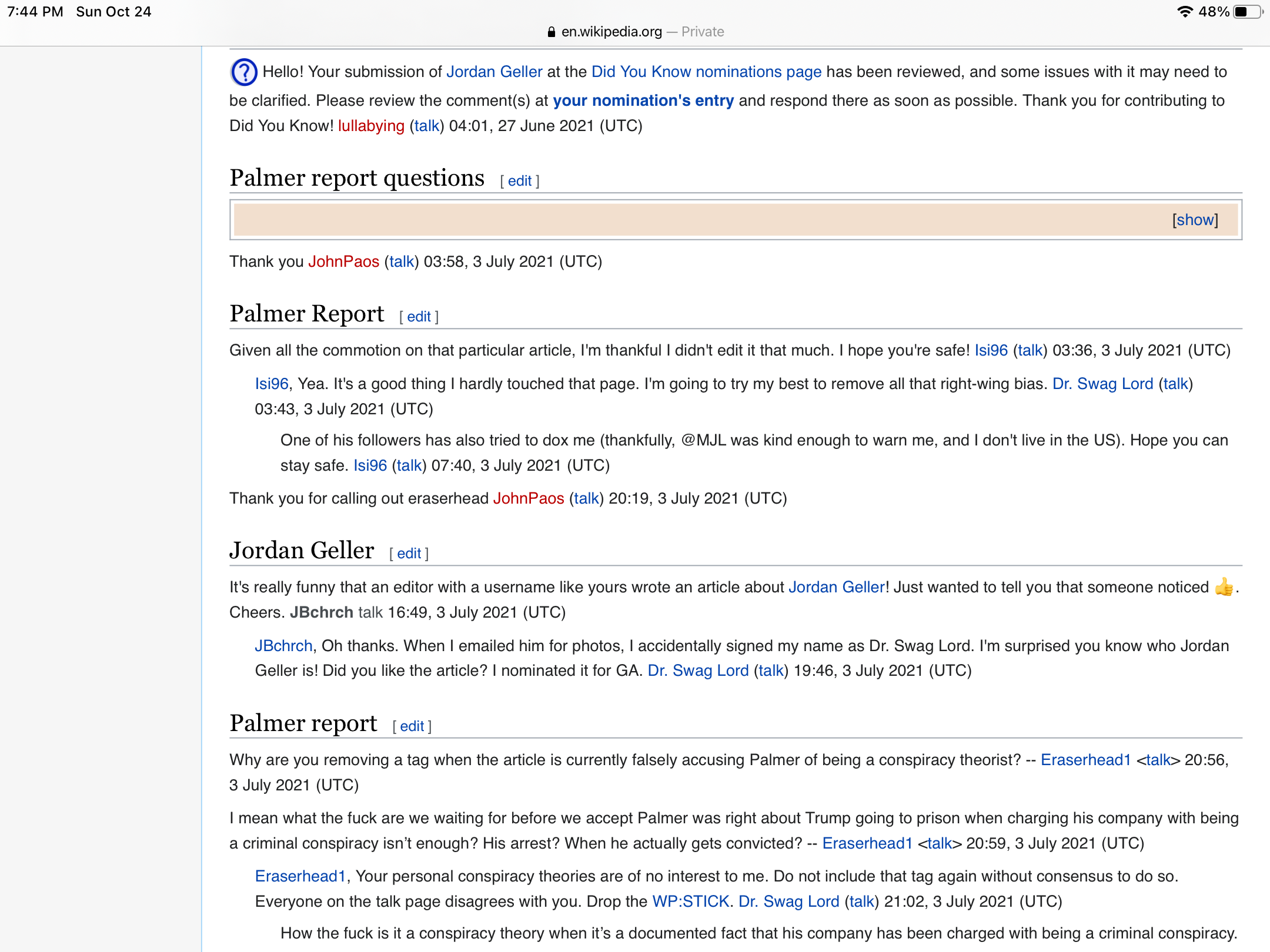This screenshot has width=1270, height=952.
Task: Open Eraserhead1 user link at 20:56
Action: point(1086,760)
